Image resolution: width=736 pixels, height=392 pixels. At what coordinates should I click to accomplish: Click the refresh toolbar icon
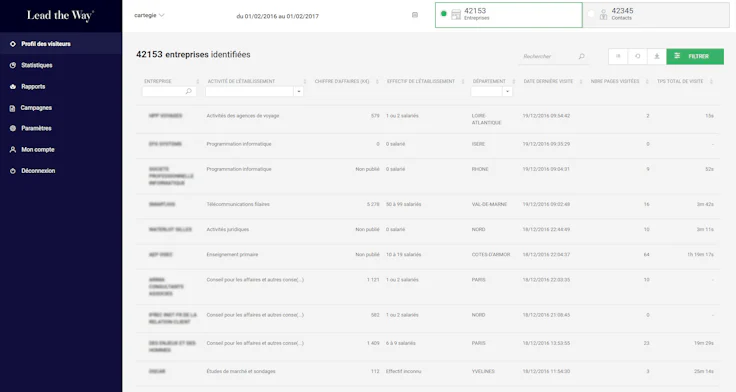coord(637,56)
